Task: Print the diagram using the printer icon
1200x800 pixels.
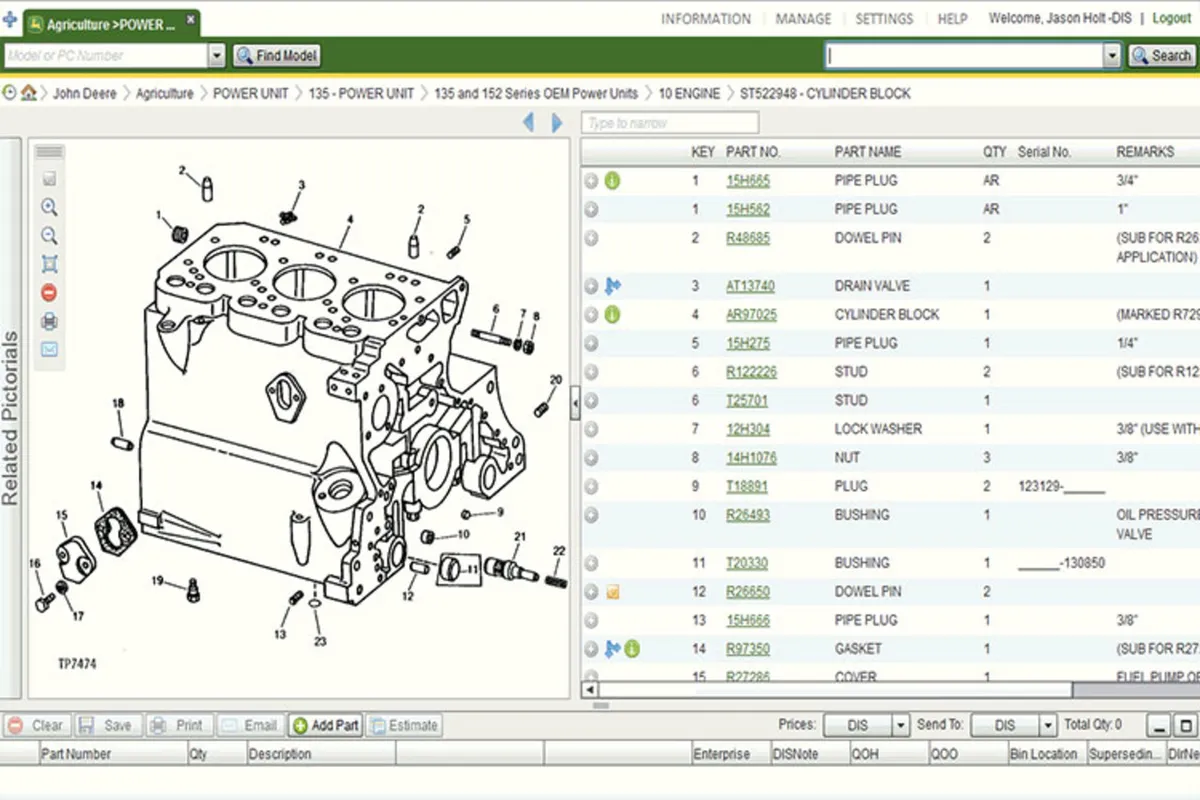Action: [x=49, y=321]
